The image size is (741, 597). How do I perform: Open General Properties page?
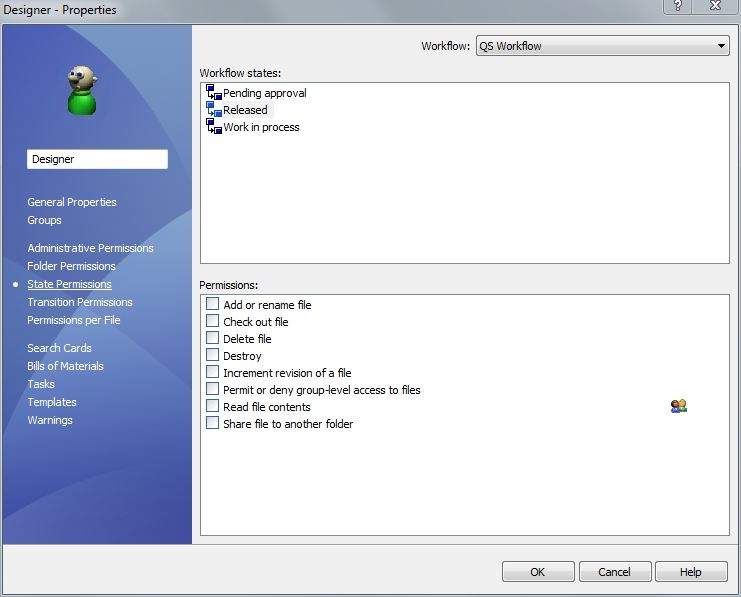click(x=72, y=202)
